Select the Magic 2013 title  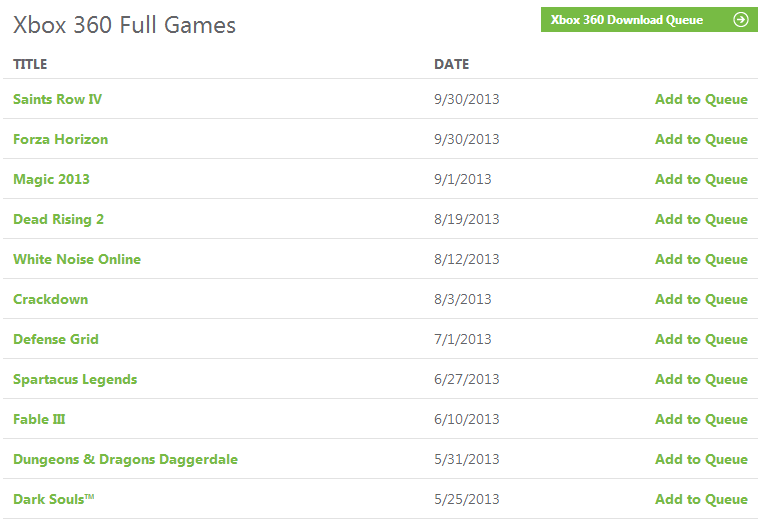pyautogui.click(x=51, y=180)
